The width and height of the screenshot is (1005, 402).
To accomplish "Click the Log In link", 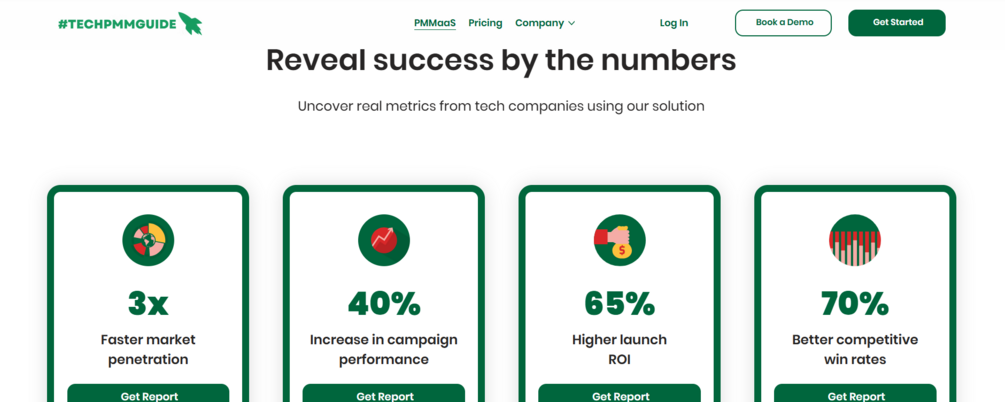I will point(673,23).
